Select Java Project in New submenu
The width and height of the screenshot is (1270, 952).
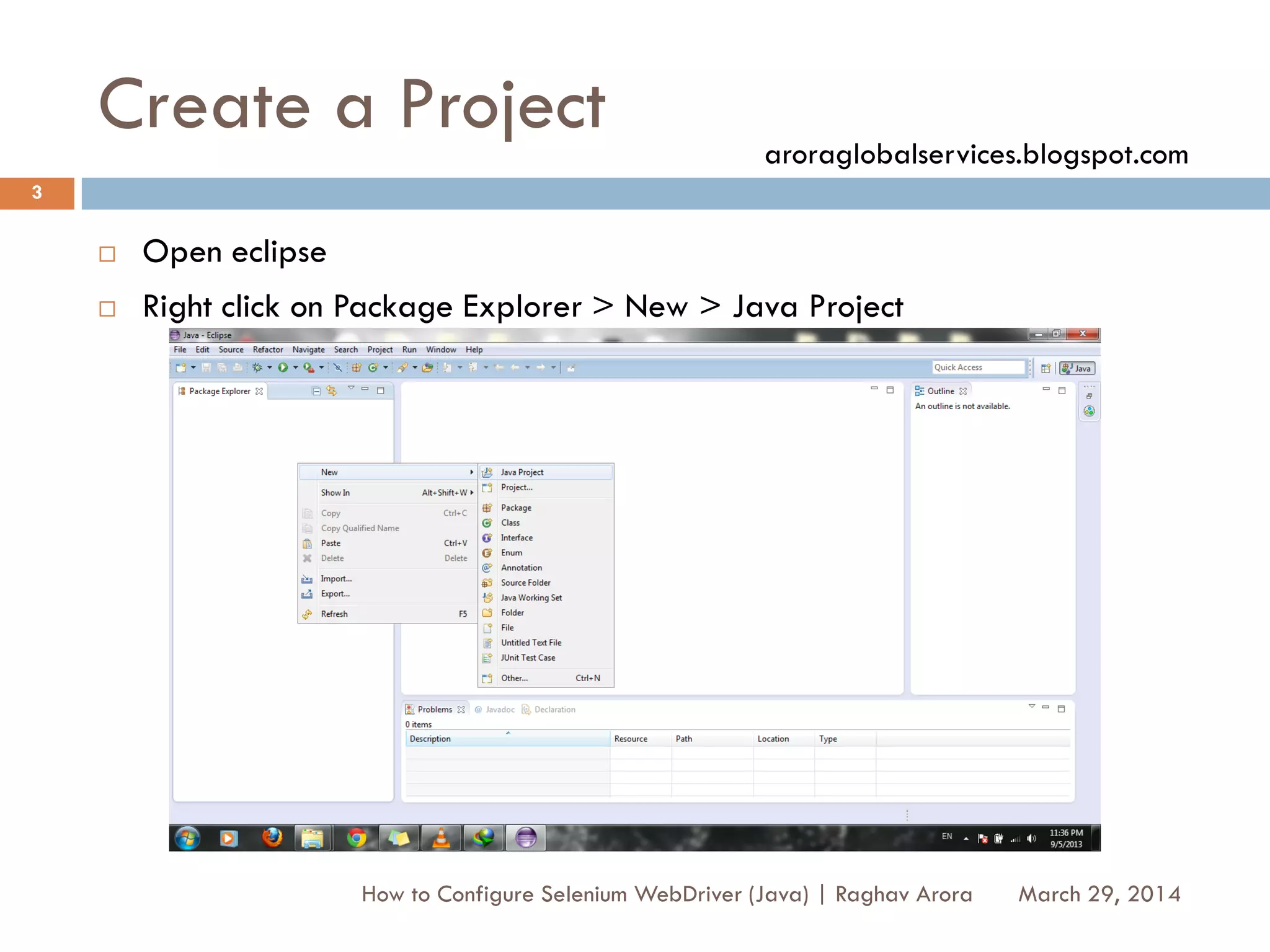[546, 472]
